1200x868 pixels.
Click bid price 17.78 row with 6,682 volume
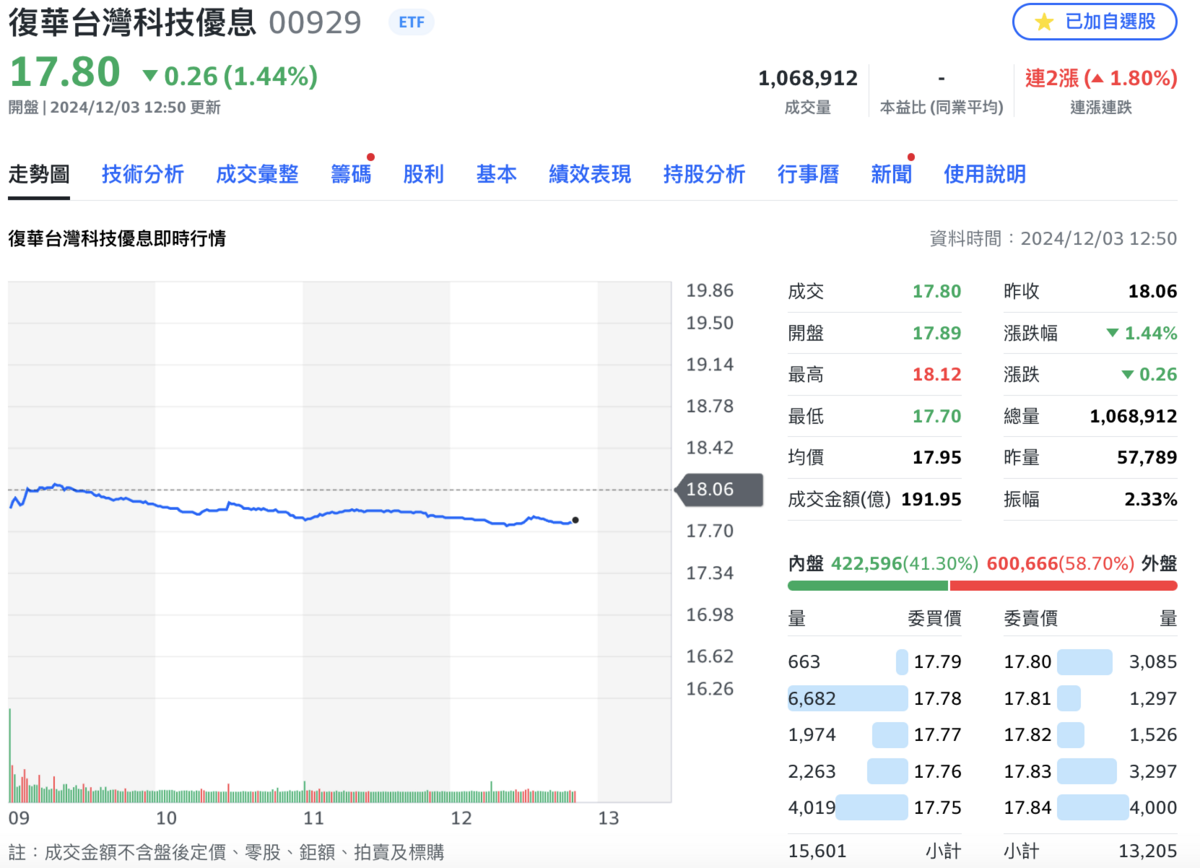tap(875, 698)
